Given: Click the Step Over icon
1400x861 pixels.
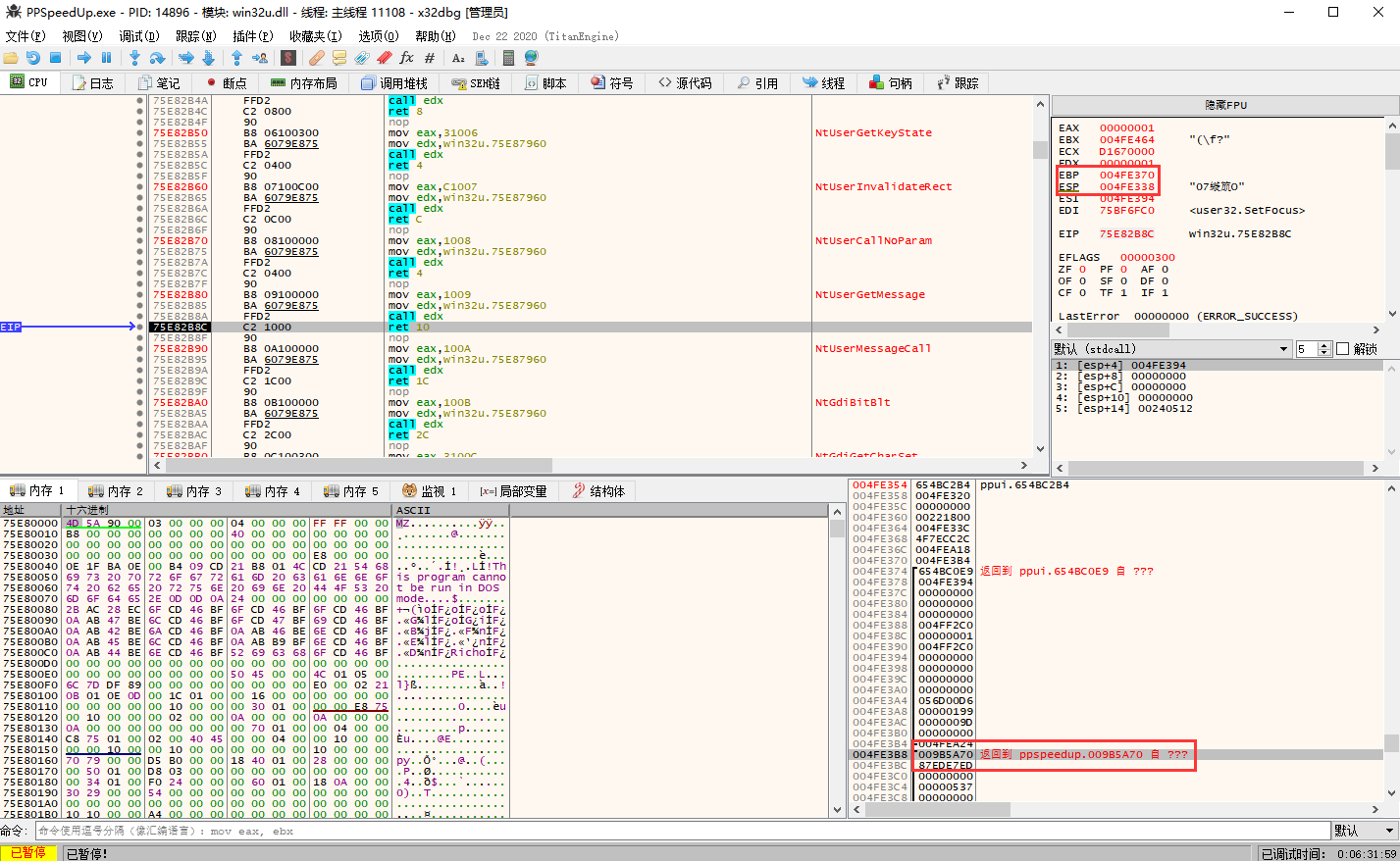Looking at the screenshot, I should pos(157,59).
